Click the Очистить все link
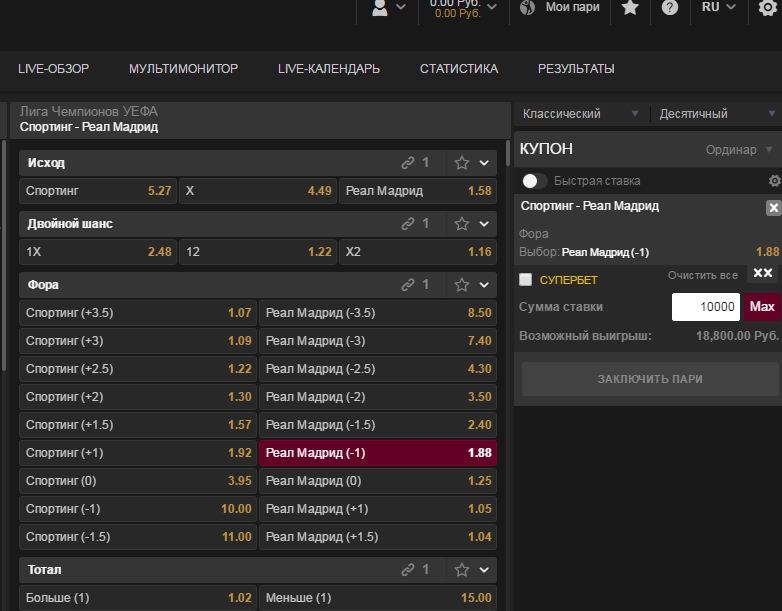782x611 pixels. [703, 275]
